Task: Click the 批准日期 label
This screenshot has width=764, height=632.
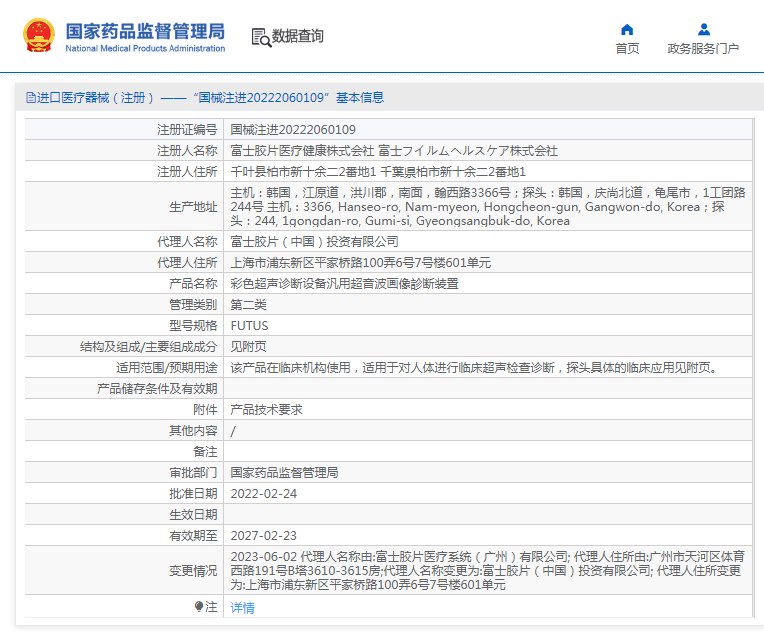Action: [193, 494]
